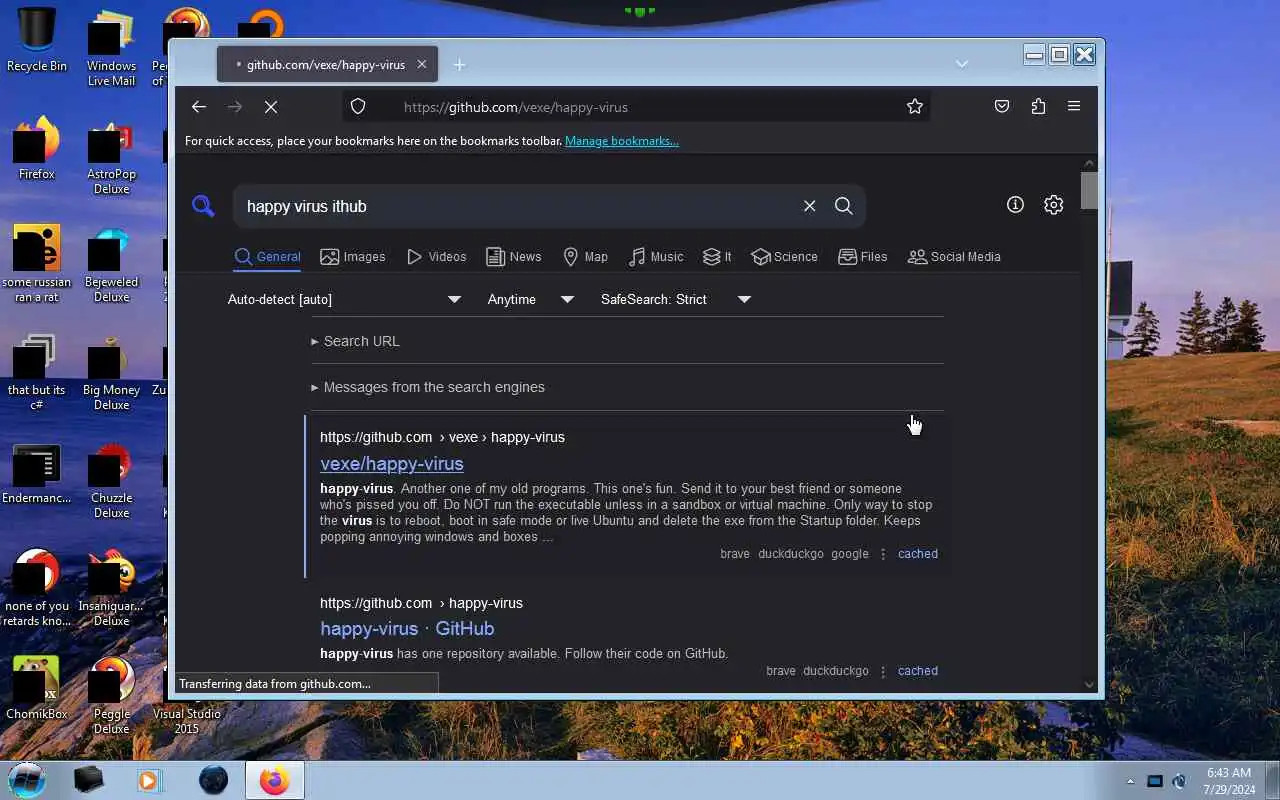Expand the Search URL section
Viewport: 1280px width, 800px height.
(x=355, y=341)
